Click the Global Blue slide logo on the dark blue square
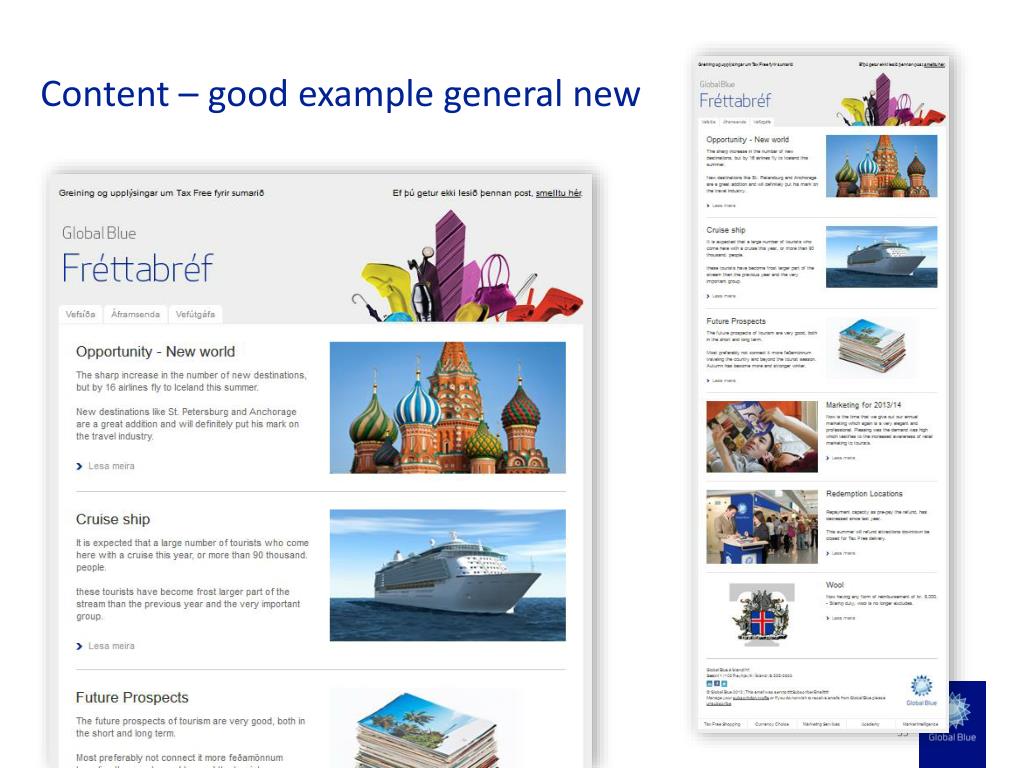The width and height of the screenshot is (1024, 768). (952, 724)
